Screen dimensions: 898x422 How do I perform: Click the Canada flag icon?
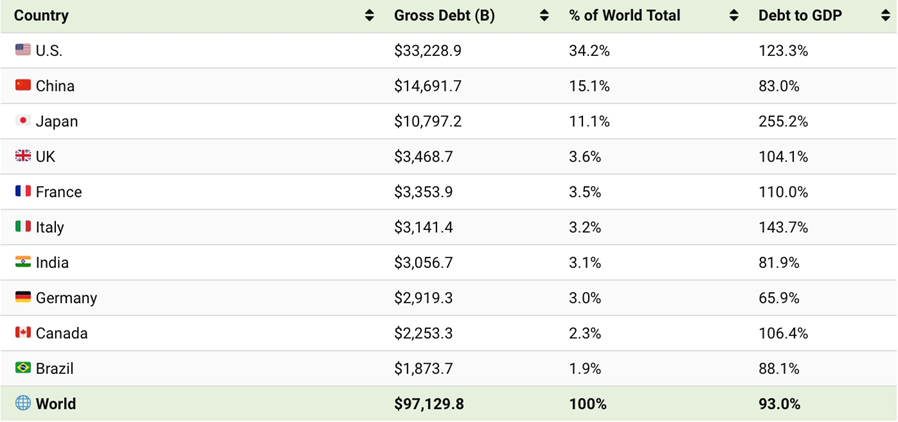coord(23,333)
